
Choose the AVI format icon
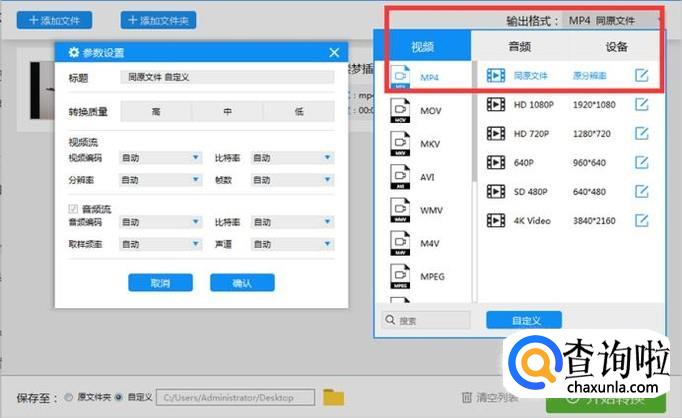(401, 178)
